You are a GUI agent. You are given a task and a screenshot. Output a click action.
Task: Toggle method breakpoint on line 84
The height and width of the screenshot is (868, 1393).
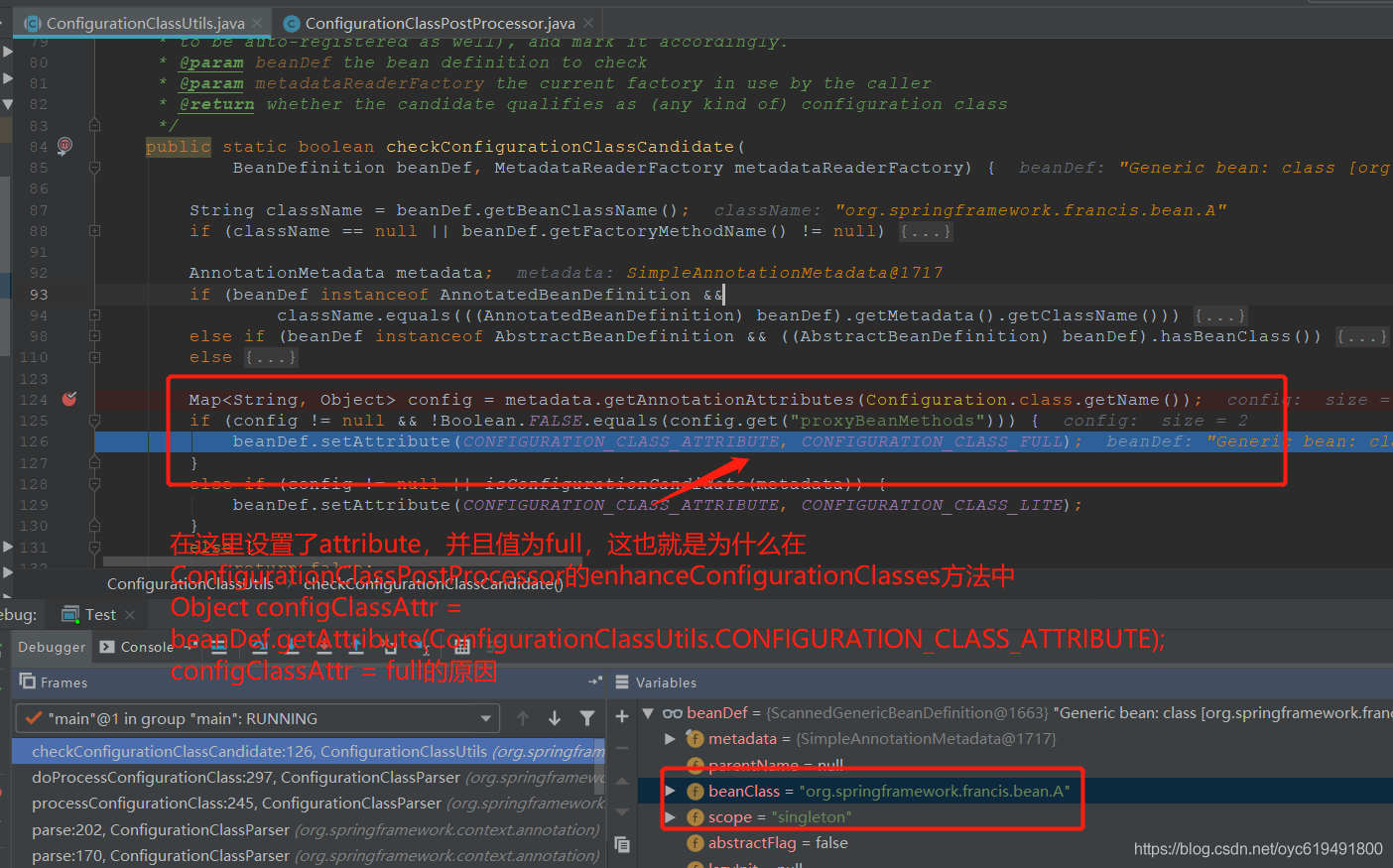[x=64, y=146]
